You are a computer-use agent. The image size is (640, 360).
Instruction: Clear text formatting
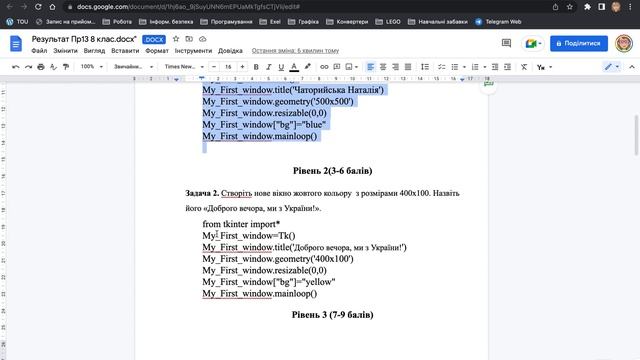tap(524, 67)
